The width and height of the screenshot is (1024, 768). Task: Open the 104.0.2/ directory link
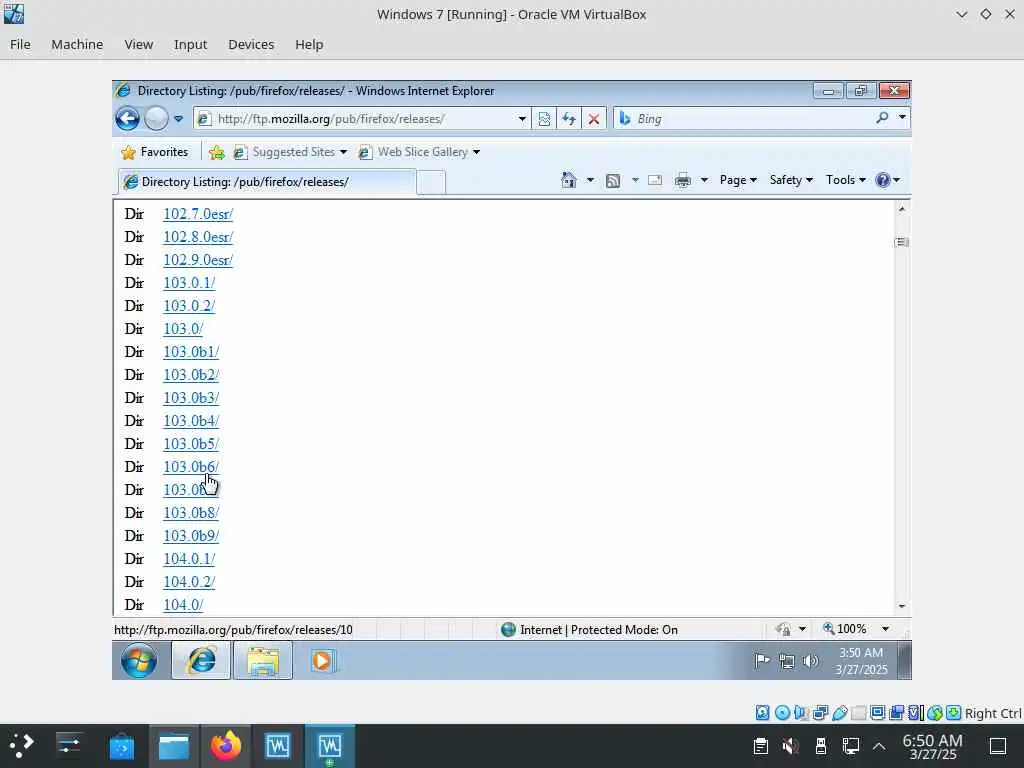(x=189, y=582)
